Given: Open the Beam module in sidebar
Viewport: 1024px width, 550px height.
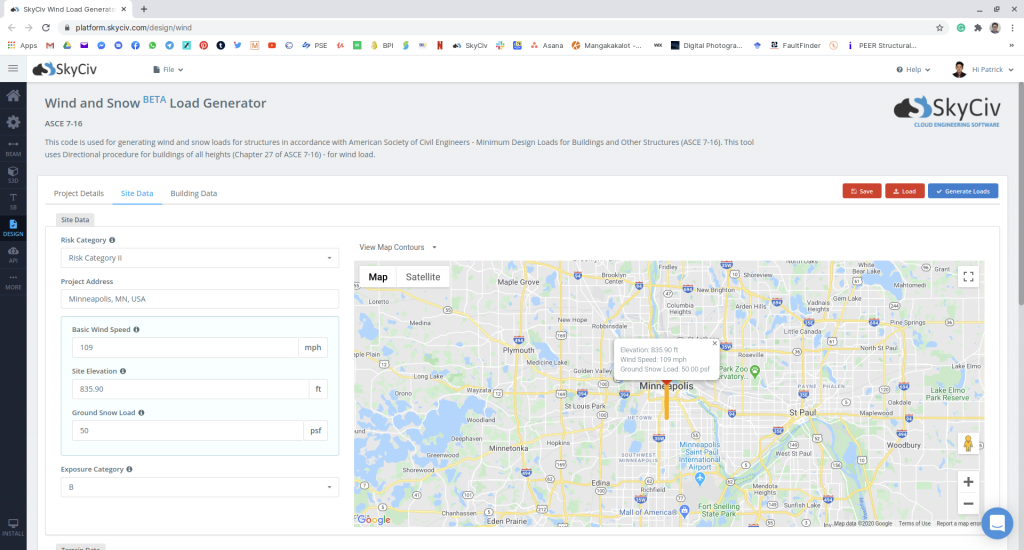Looking at the screenshot, I should point(13,148).
